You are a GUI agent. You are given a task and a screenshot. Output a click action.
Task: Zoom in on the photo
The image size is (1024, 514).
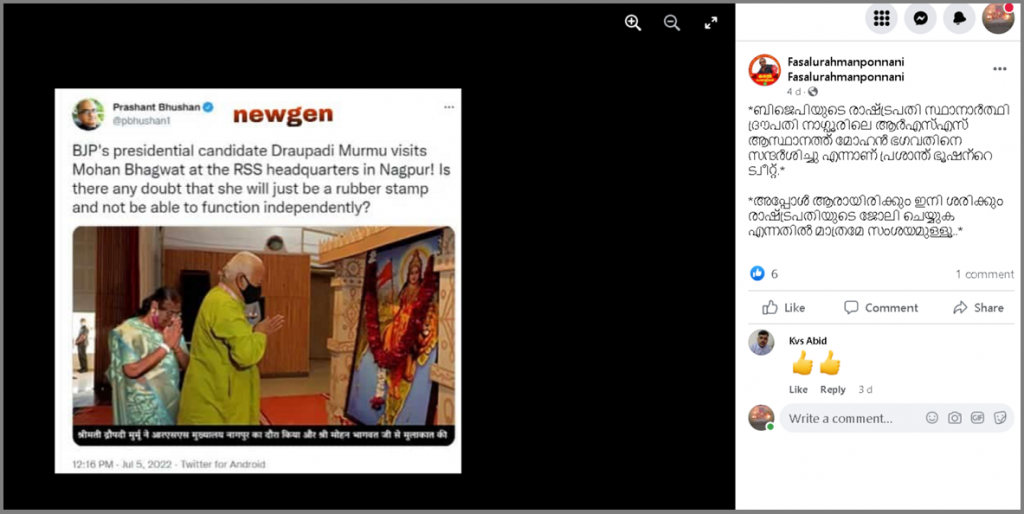tap(632, 23)
